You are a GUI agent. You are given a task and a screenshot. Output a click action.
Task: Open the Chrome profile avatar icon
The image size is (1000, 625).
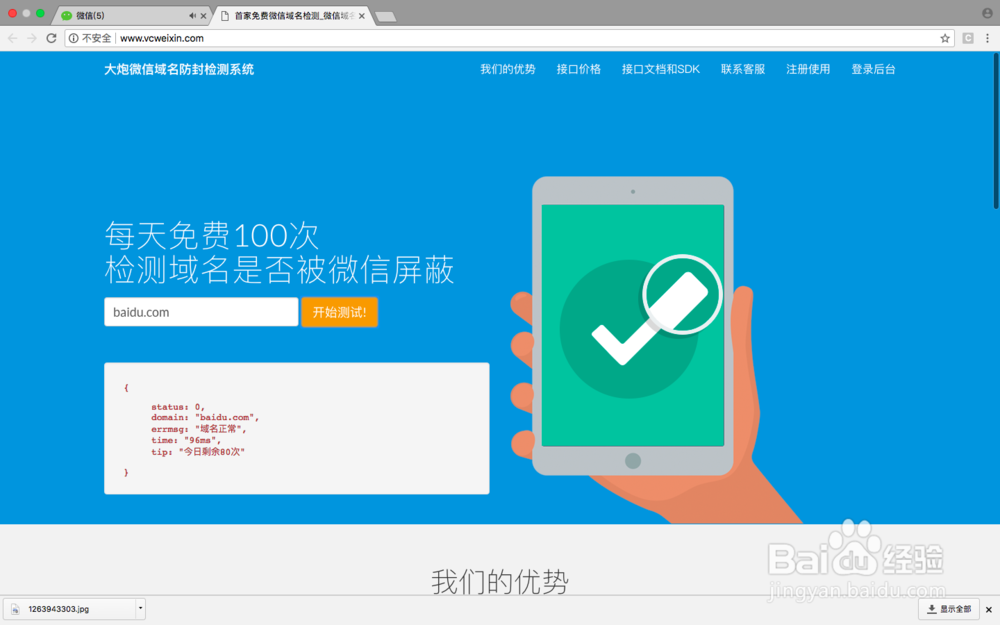click(987, 13)
